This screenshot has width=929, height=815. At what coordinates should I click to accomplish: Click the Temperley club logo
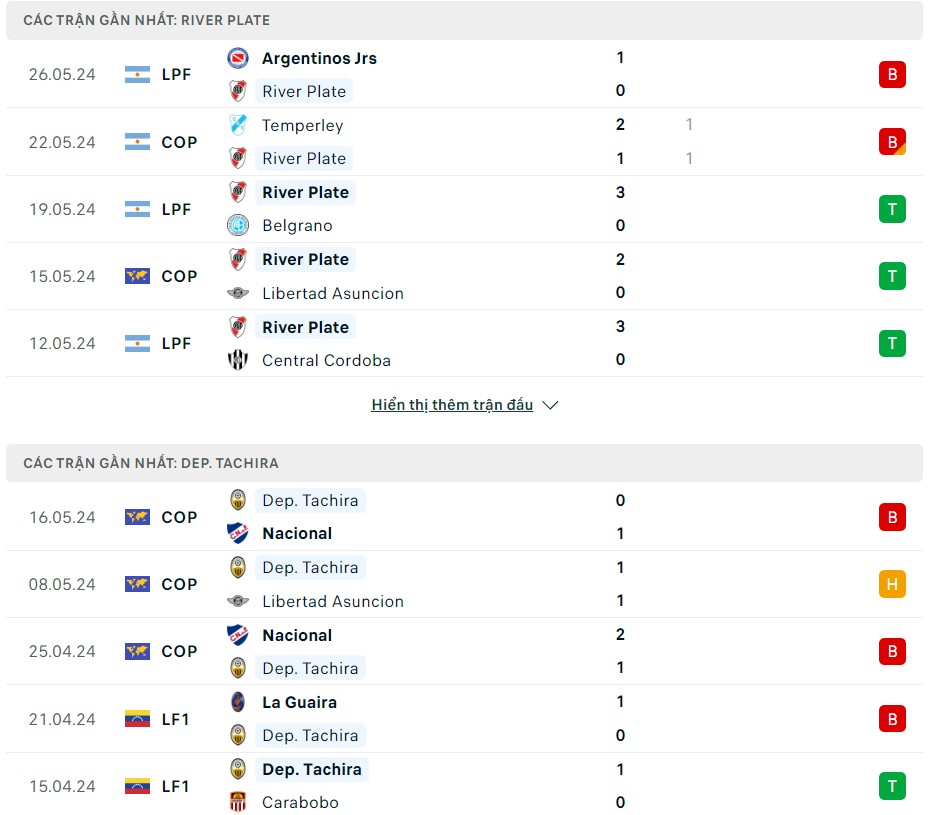[x=237, y=125]
